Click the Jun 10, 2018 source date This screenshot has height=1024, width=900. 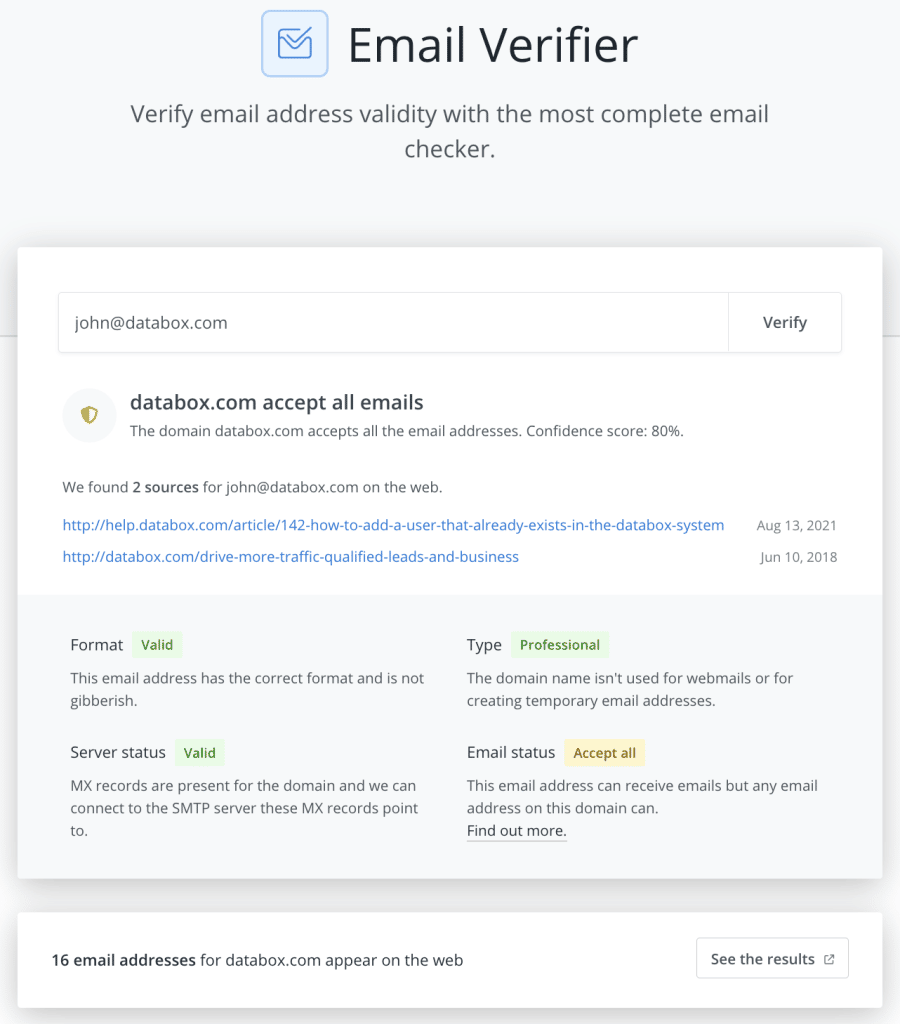(x=798, y=557)
